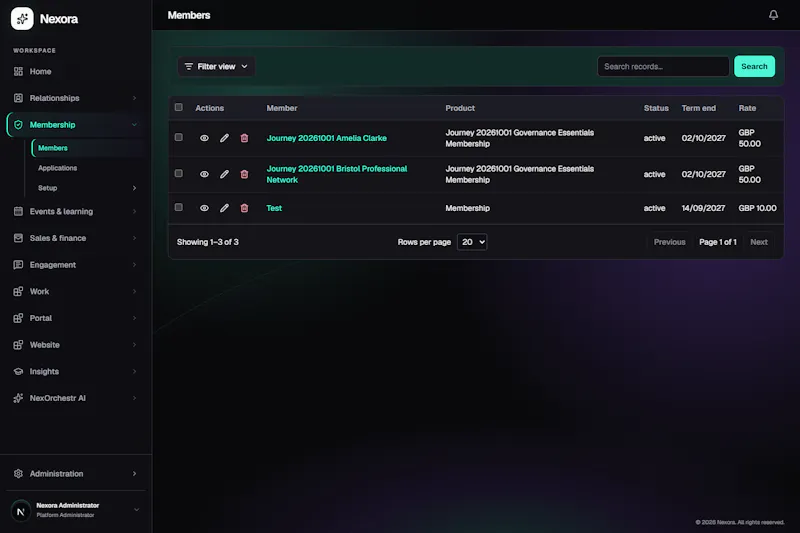The image size is (800, 533).
Task: Expand the Events & learning chevron
Action: click(134, 211)
